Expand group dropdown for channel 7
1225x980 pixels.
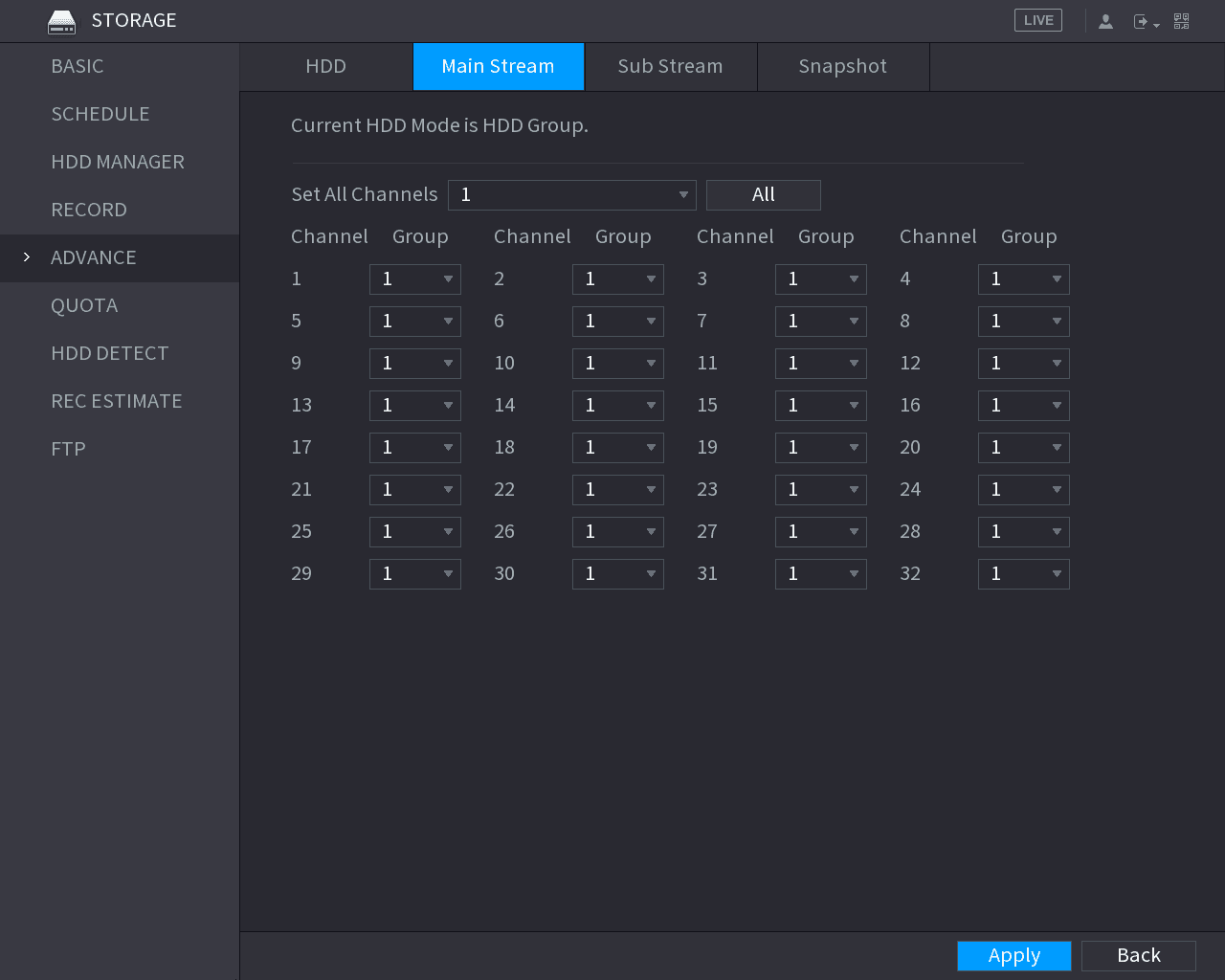coord(821,322)
